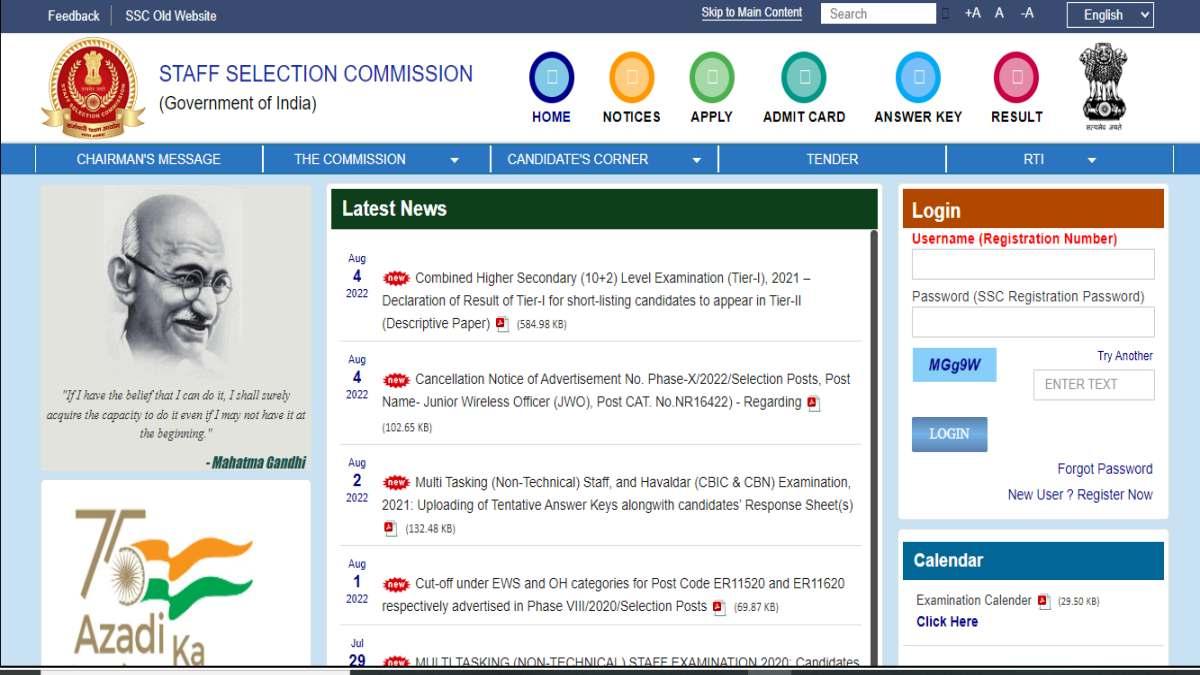Click the Forgot Password link
The height and width of the screenshot is (675, 1200).
1104,469
